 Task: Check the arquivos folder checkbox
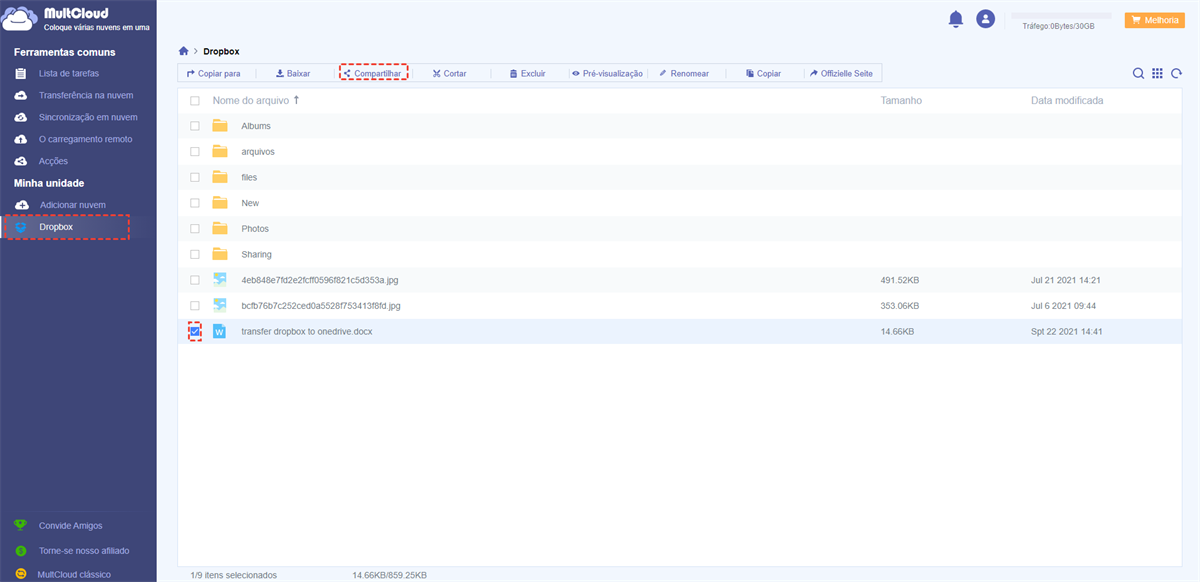point(195,152)
